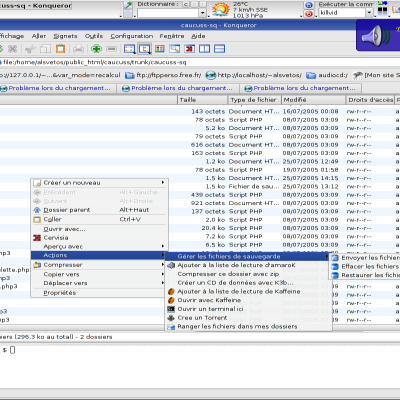Screen dimensions: 400x400
Task: Click the red round icon beside killvid field
Action: [x=309, y=14]
